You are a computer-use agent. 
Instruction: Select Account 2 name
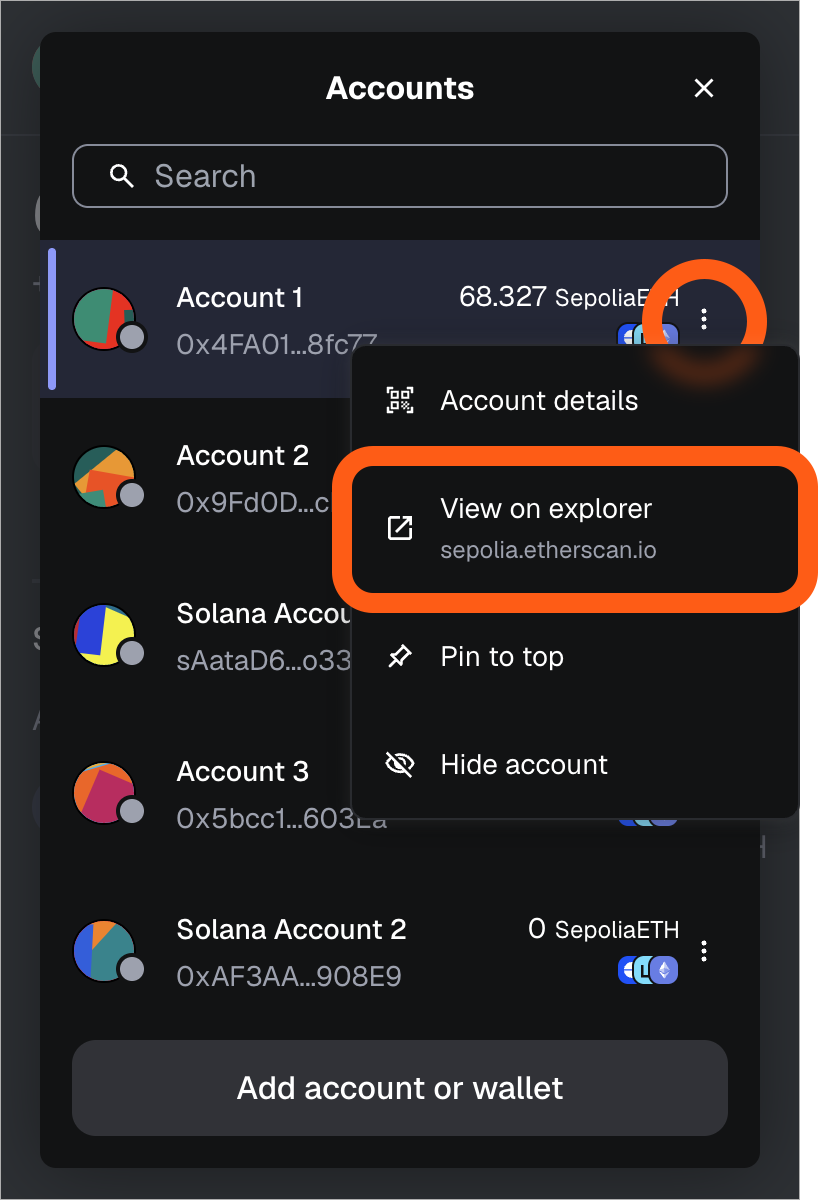pyautogui.click(x=243, y=456)
